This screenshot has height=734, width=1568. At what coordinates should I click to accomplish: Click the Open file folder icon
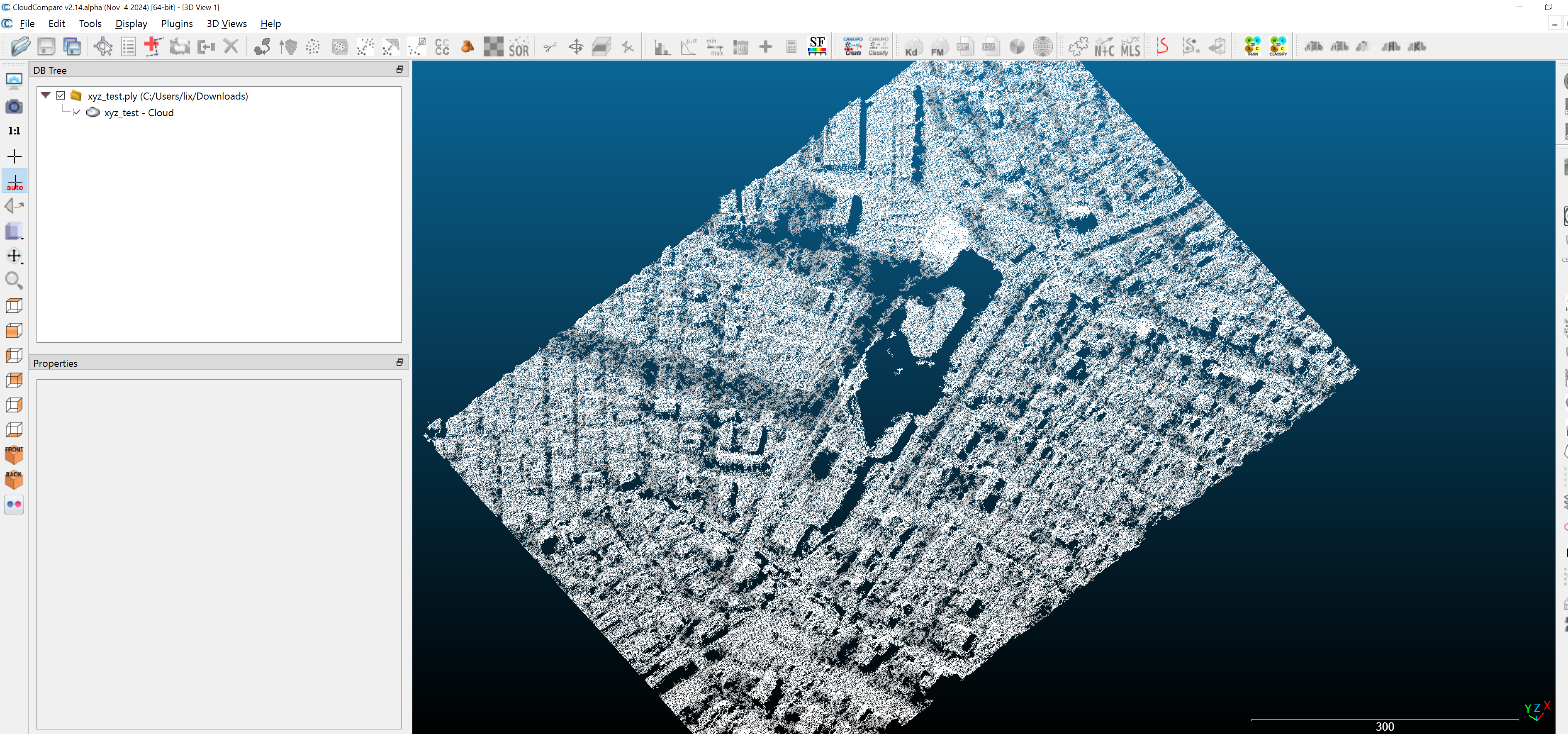(x=19, y=46)
